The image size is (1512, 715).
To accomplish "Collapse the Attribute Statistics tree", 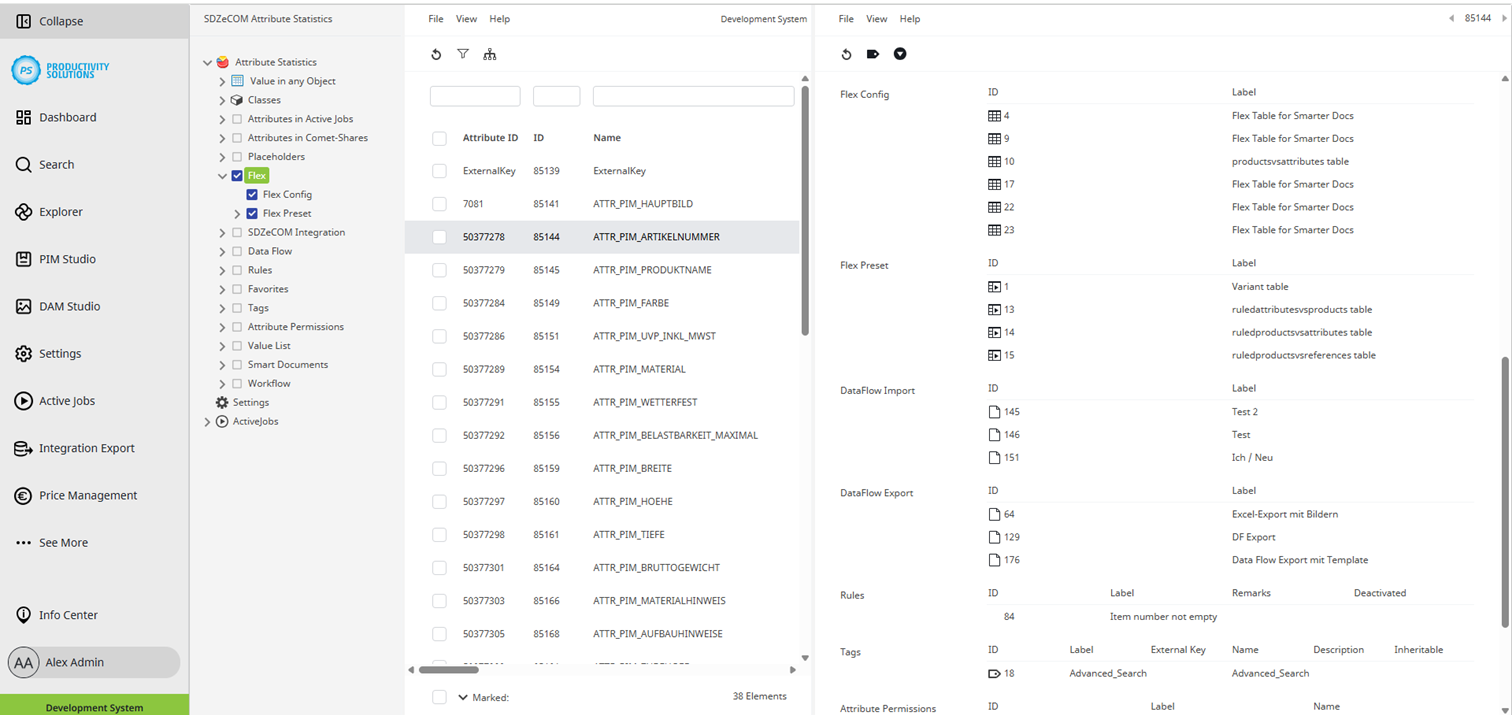I will coord(207,61).
